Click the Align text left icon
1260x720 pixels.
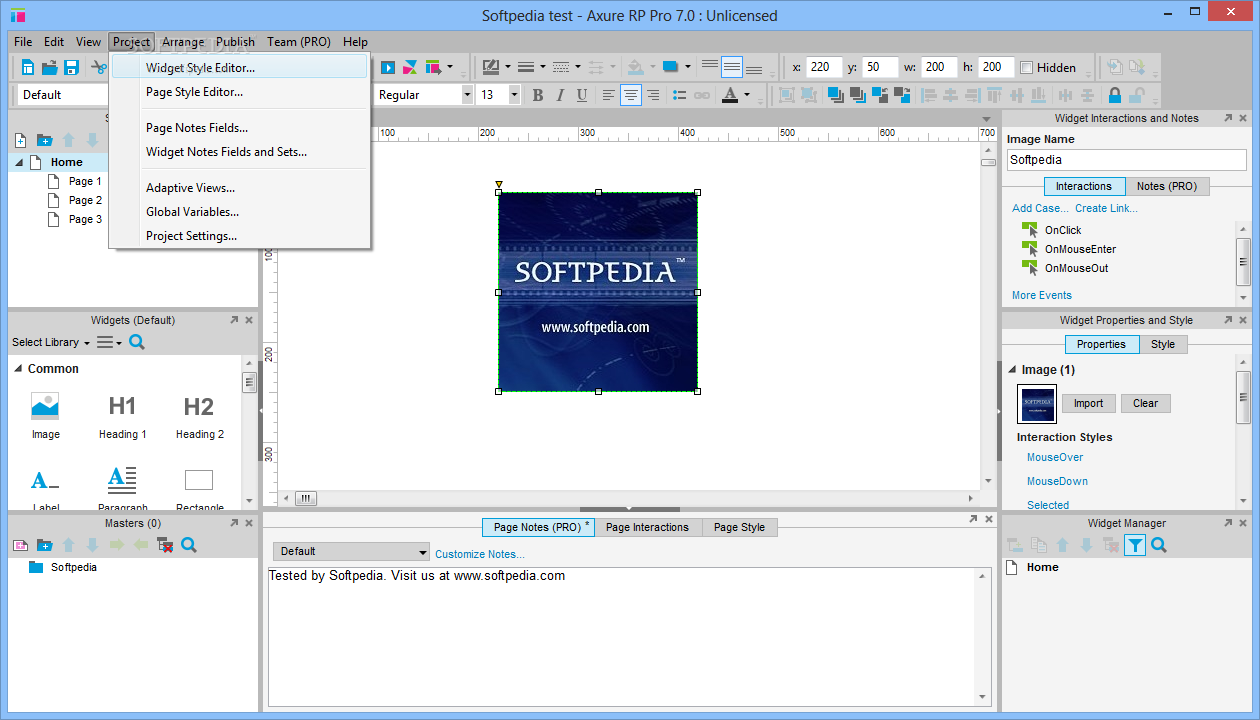pos(609,95)
